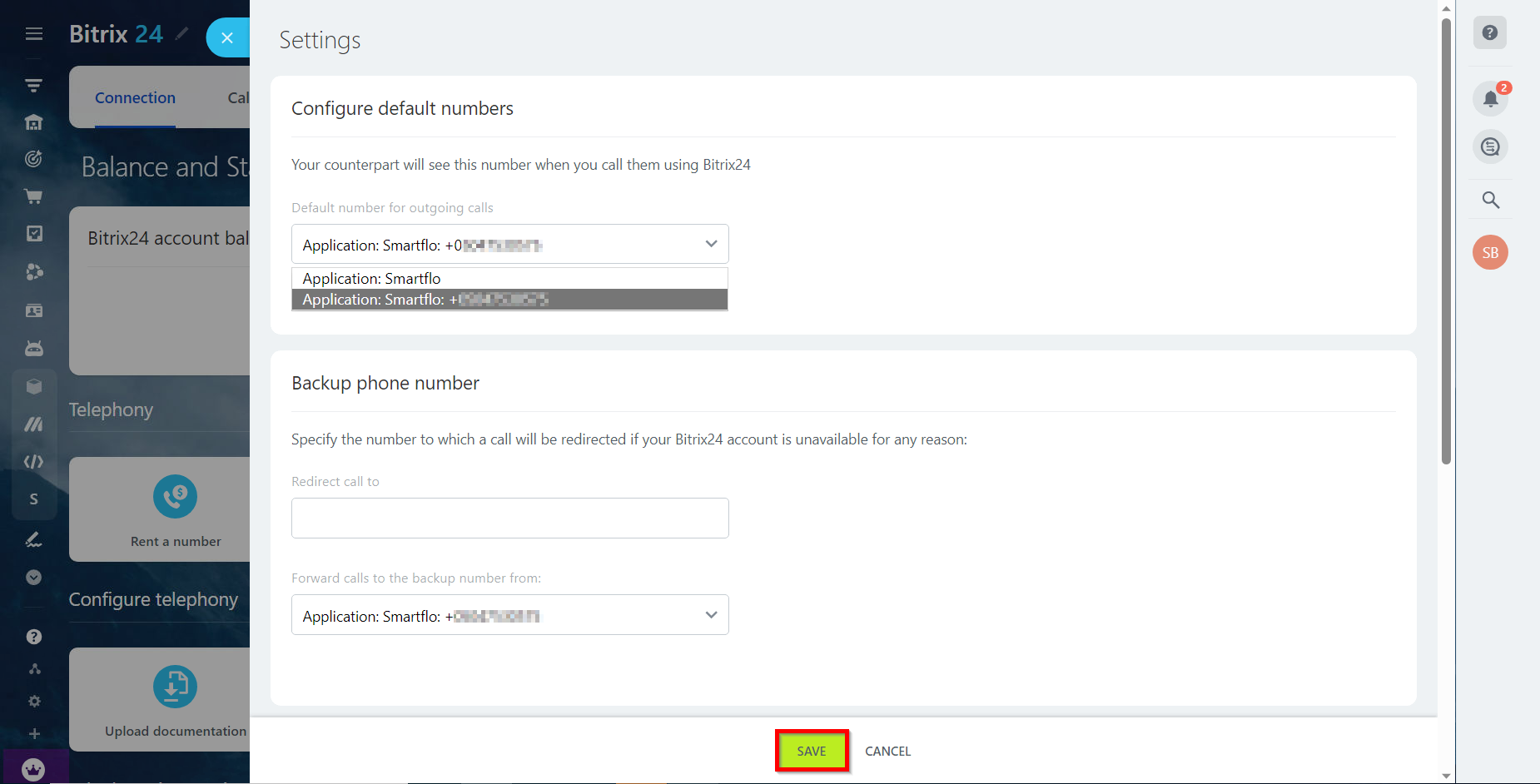Click 'Configure telephony' section heading
The width and height of the screenshot is (1540, 784).
click(x=153, y=600)
